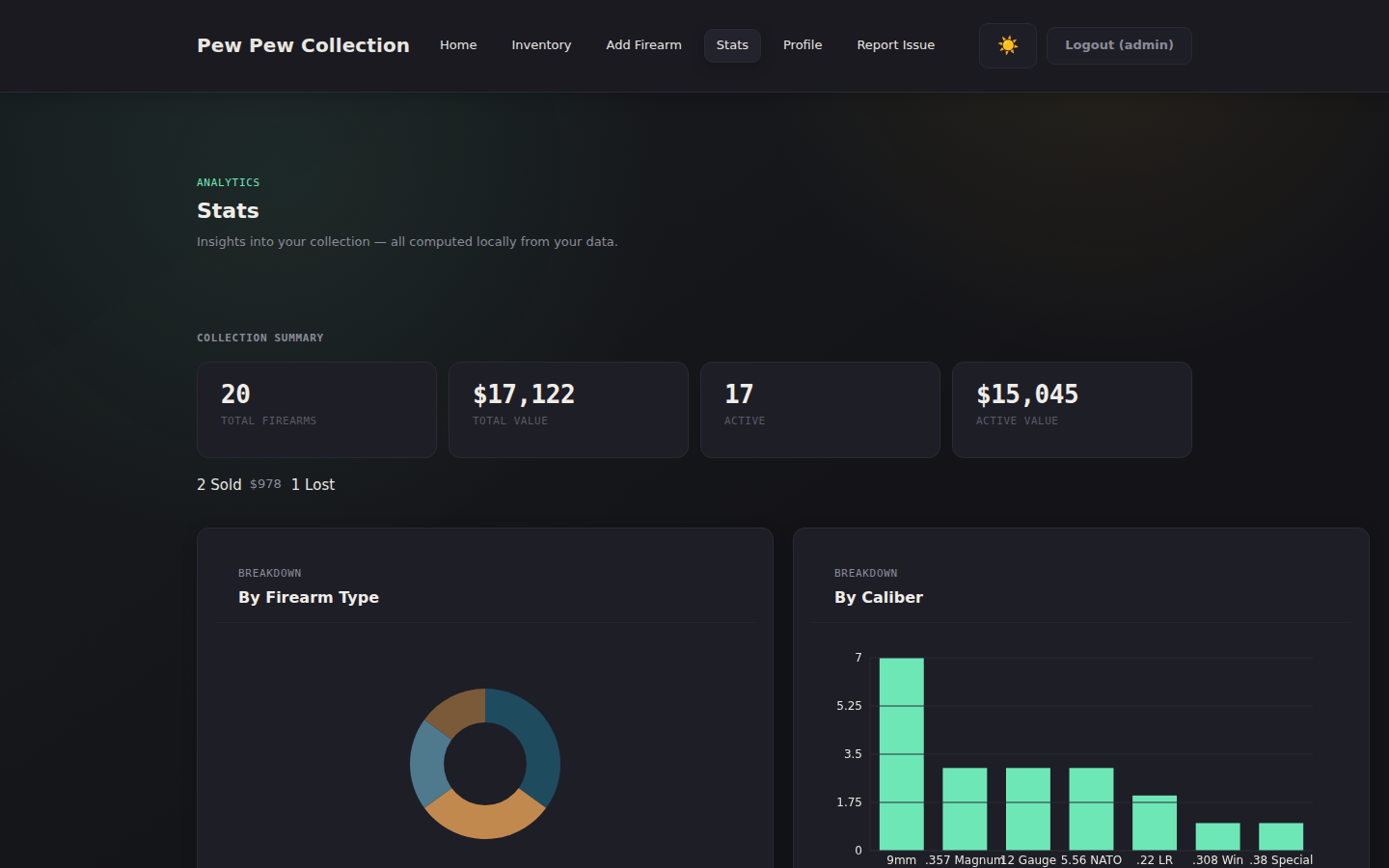
Task: Click the $15,045 Active Value card
Action: (x=1072, y=410)
